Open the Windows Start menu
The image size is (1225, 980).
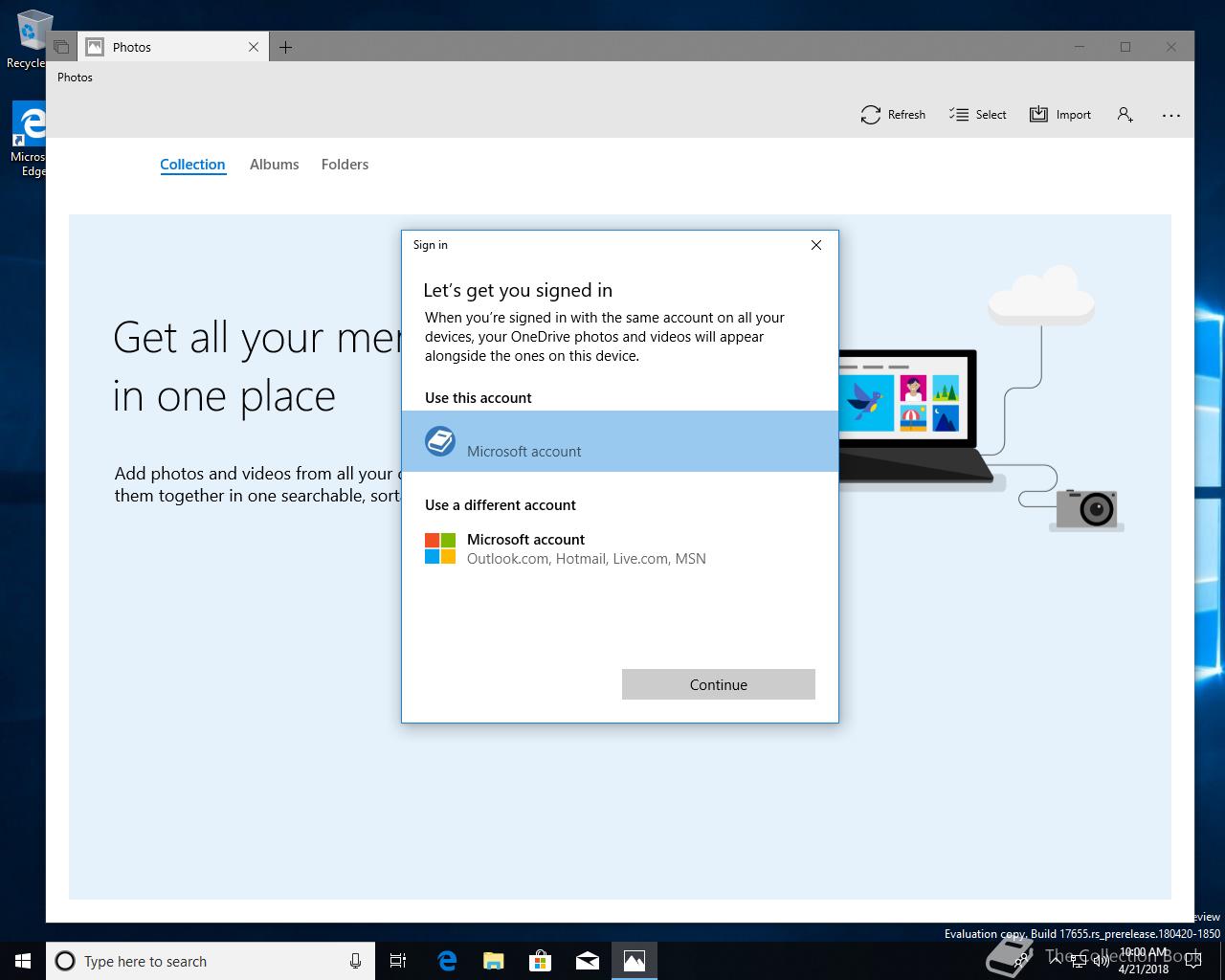pyautogui.click(x=23, y=961)
